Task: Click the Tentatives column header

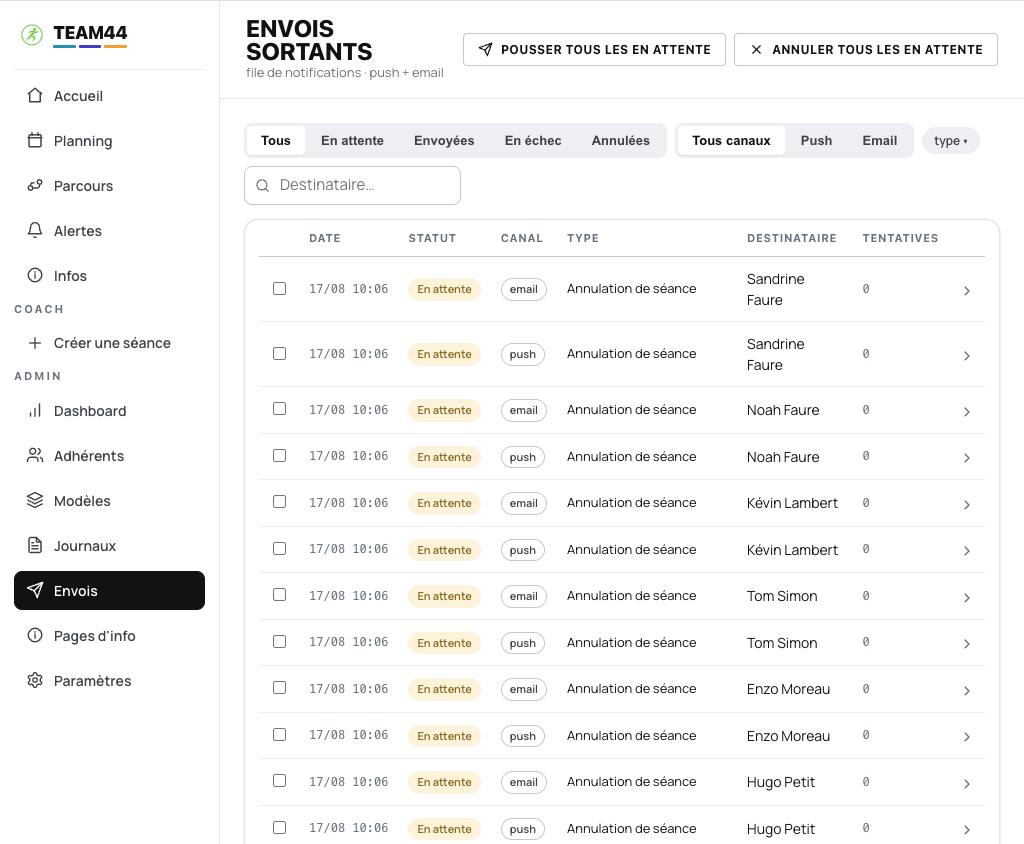Action: tap(900, 238)
